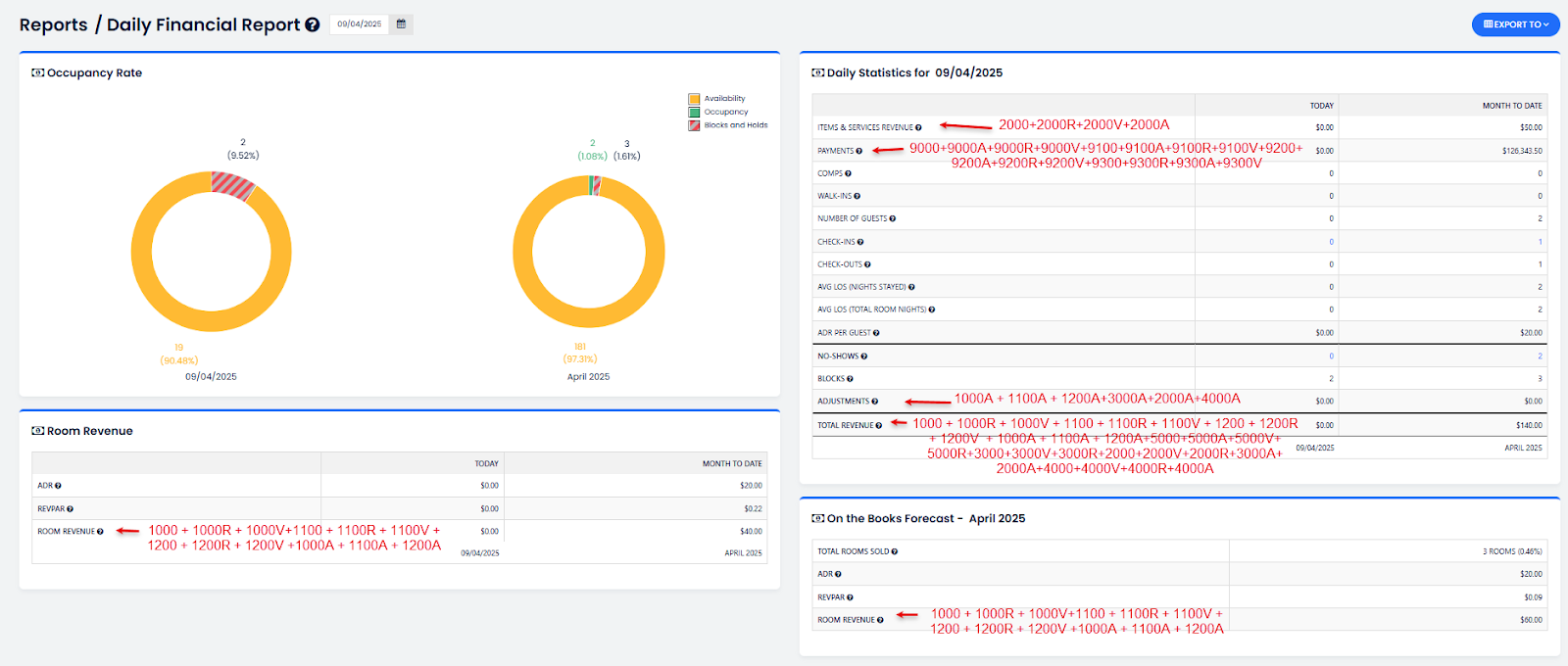Click the striped blocks segment of daily donut
The image size is (1568, 666).
coord(233,185)
